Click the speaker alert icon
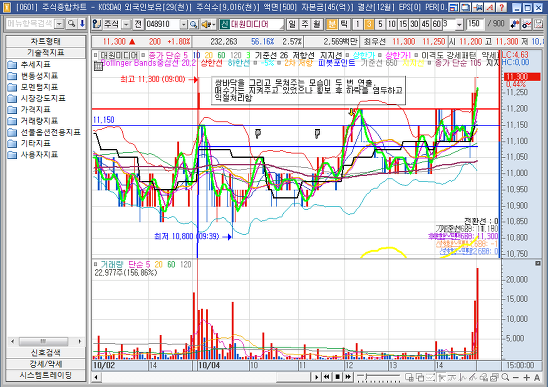The image size is (548, 387). coord(208,24)
